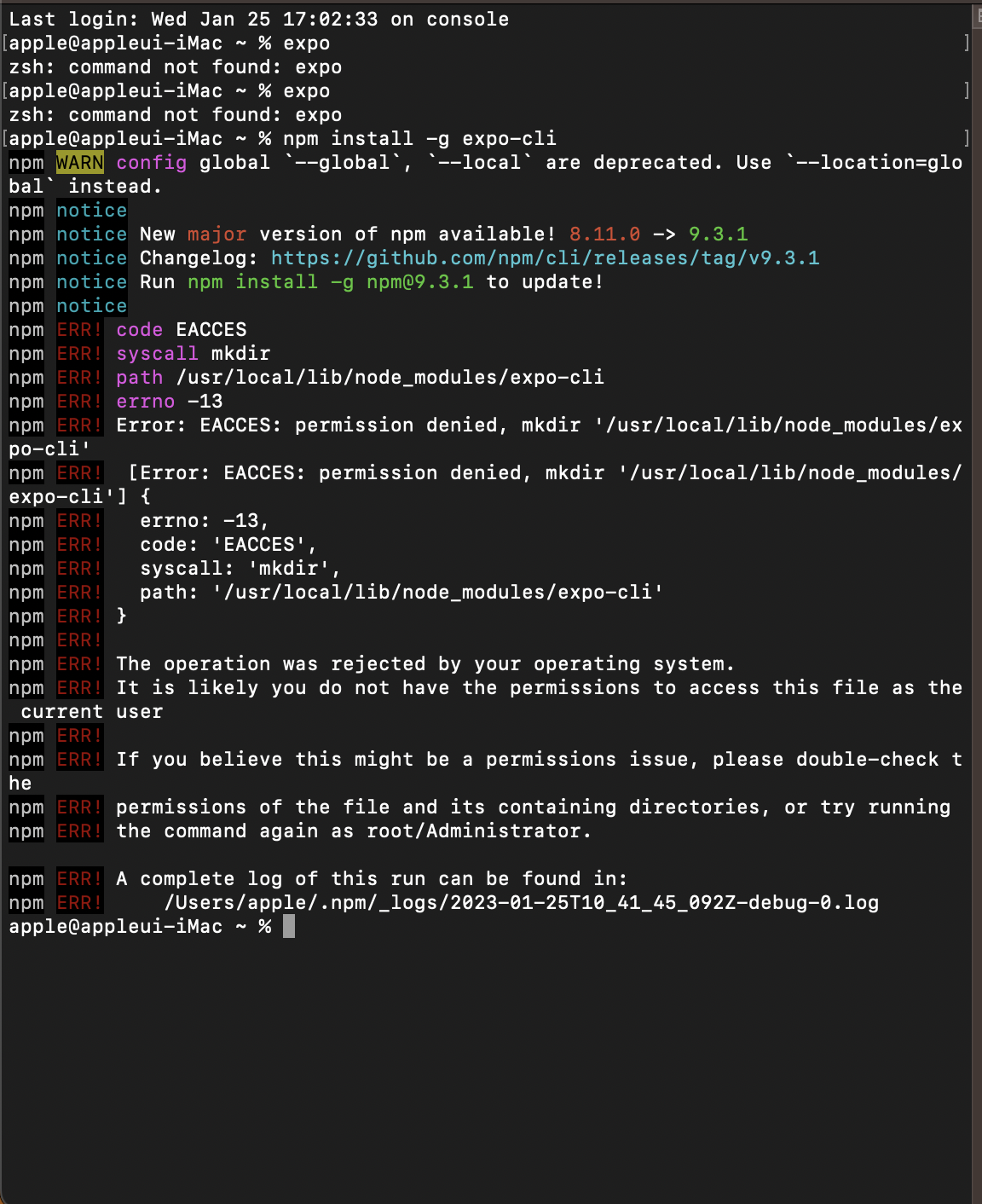This screenshot has height=1204, width=982.
Task: Click the quoted "path: '/usr/local/lib/node_modules/expo-cli'" property
Action: [x=402, y=592]
